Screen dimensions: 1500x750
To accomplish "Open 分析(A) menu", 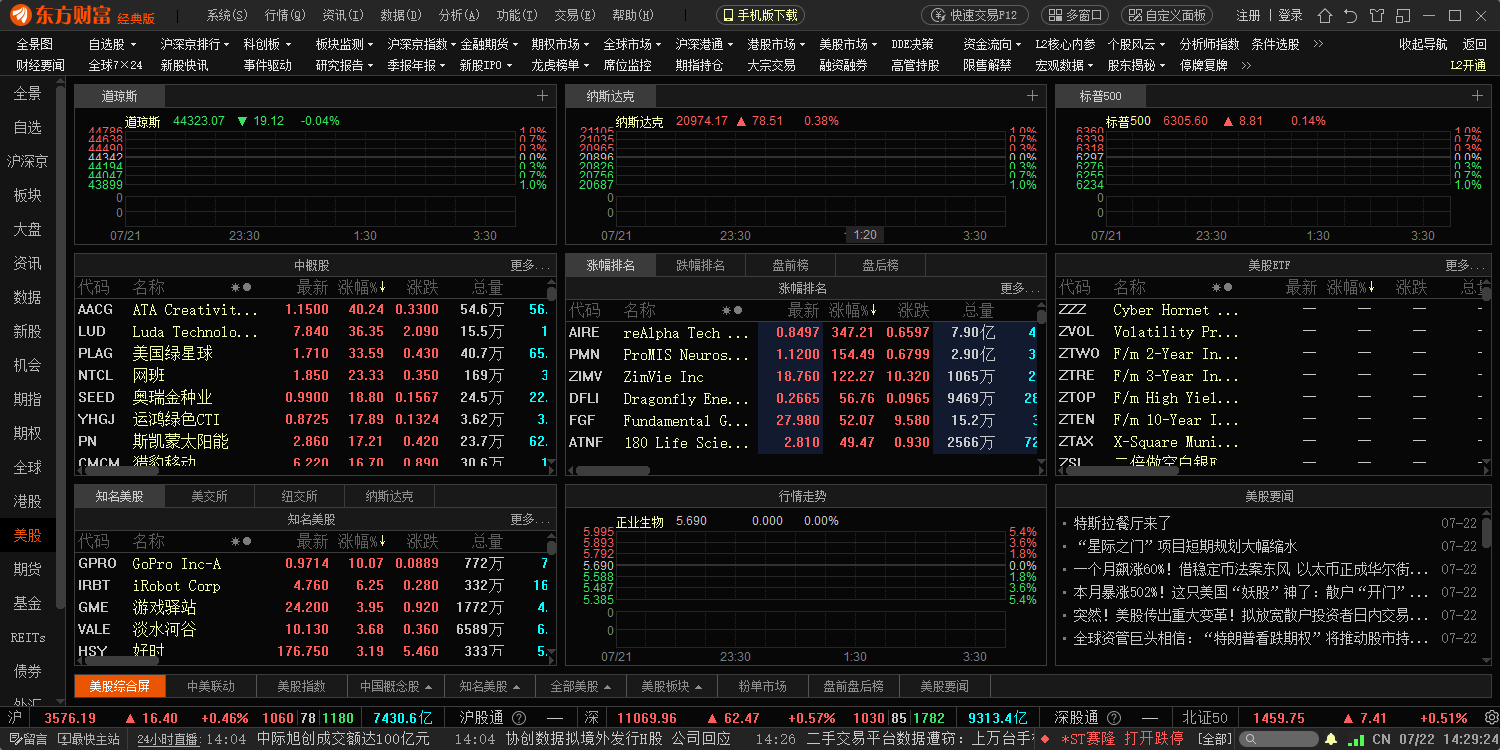I will point(459,16).
